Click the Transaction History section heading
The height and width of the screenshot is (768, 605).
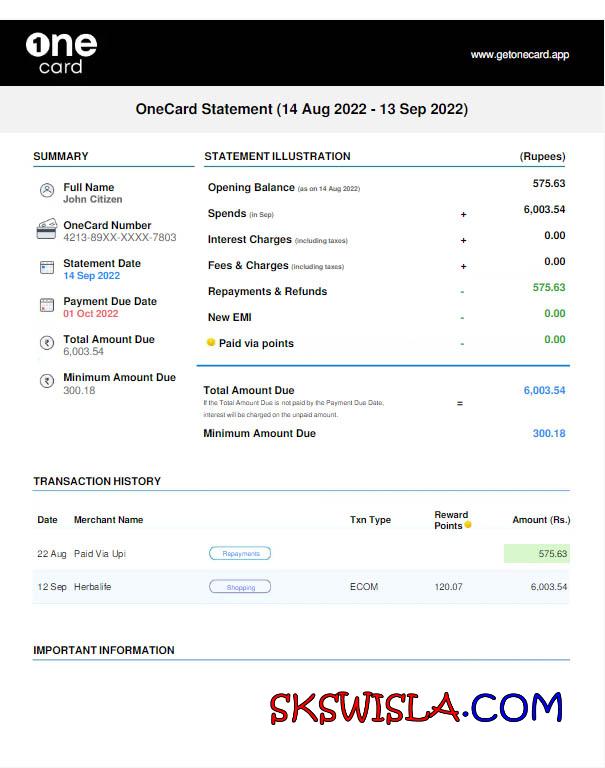pyautogui.click(x=97, y=481)
